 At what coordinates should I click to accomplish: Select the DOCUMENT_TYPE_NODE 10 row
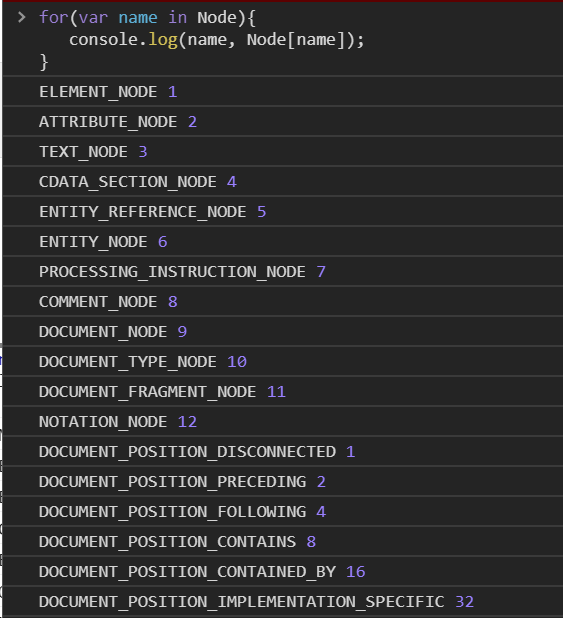tap(283, 361)
